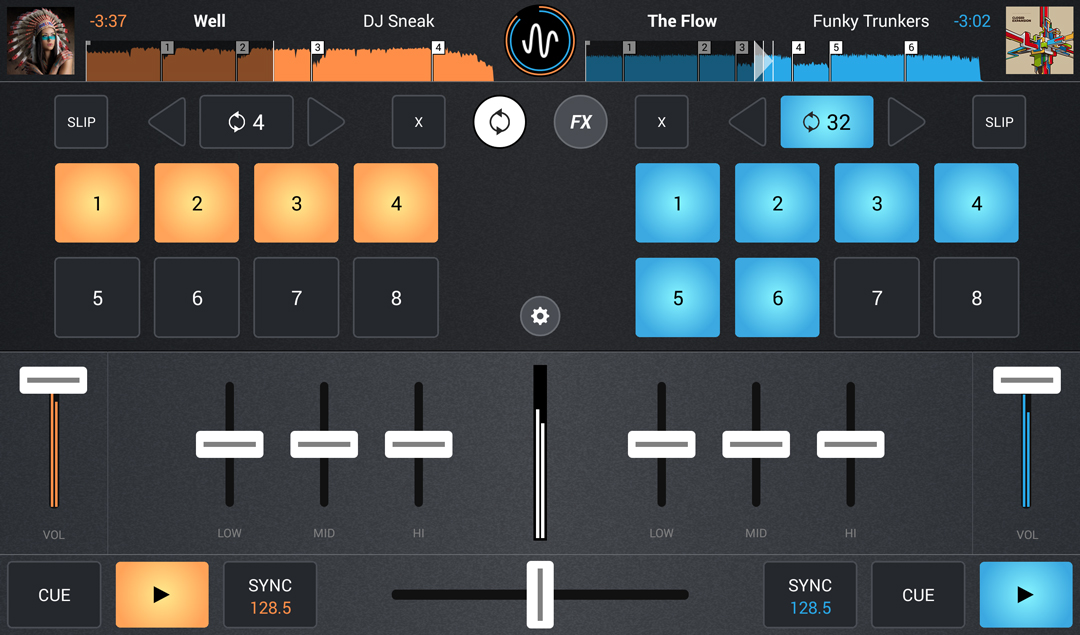Start the orange left deck play button
Viewport: 1080px width, 635px height.
[x=162, y=594]
